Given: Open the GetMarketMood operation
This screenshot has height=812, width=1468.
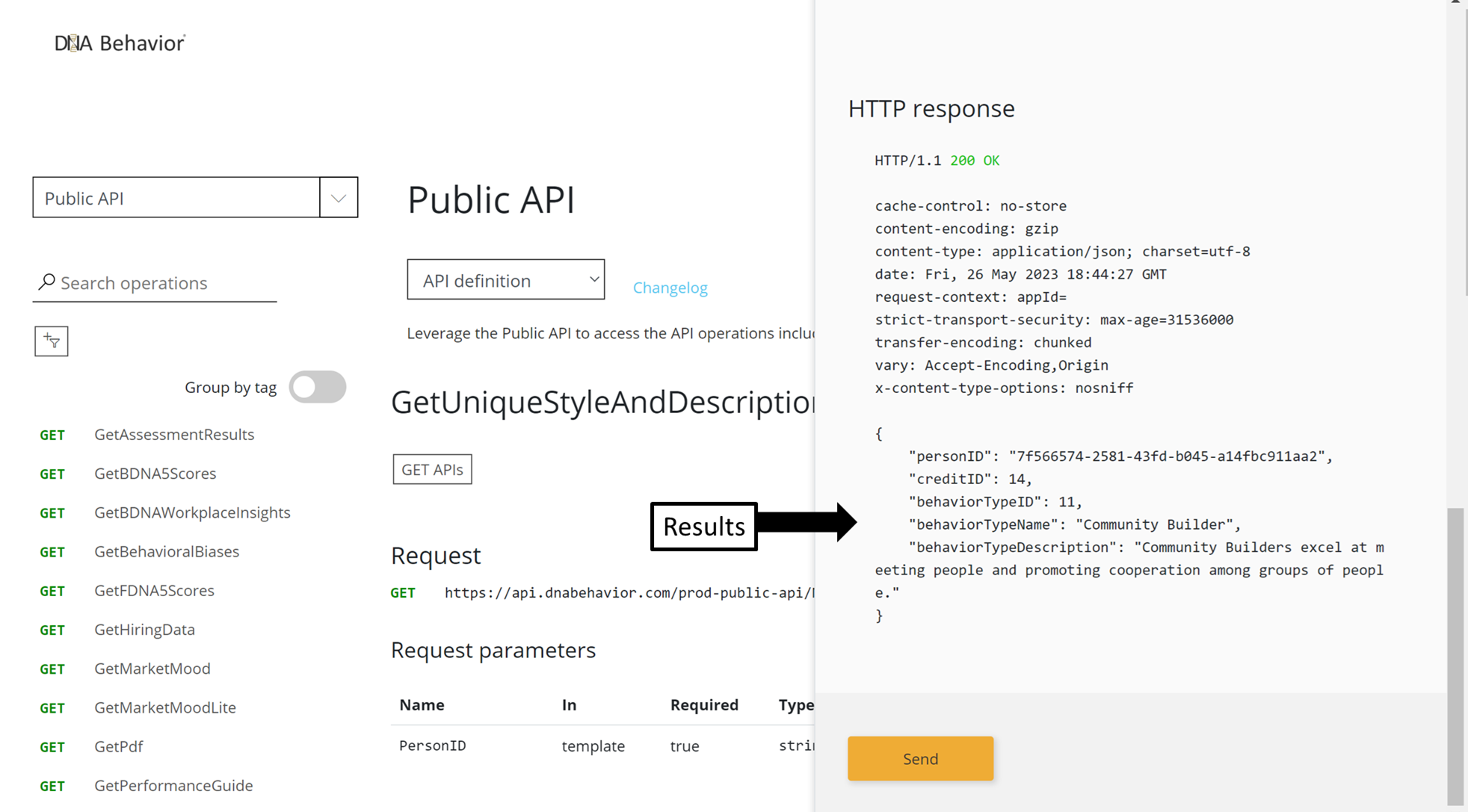Looking at the screenshot, I should tap(152, 669).
